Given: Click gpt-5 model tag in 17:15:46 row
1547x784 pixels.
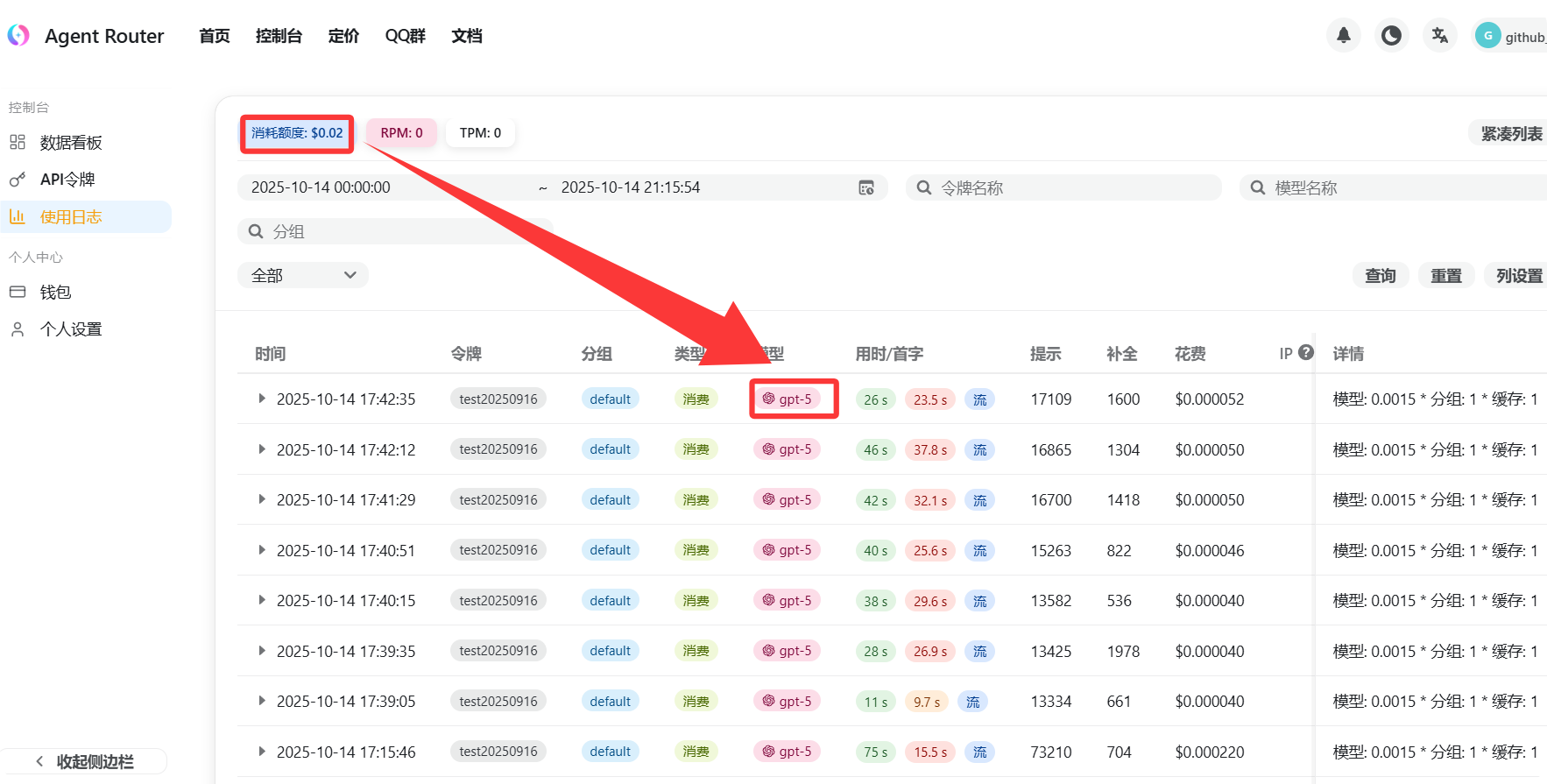Looking at the screenshot, I should click(x=787, y=752).
